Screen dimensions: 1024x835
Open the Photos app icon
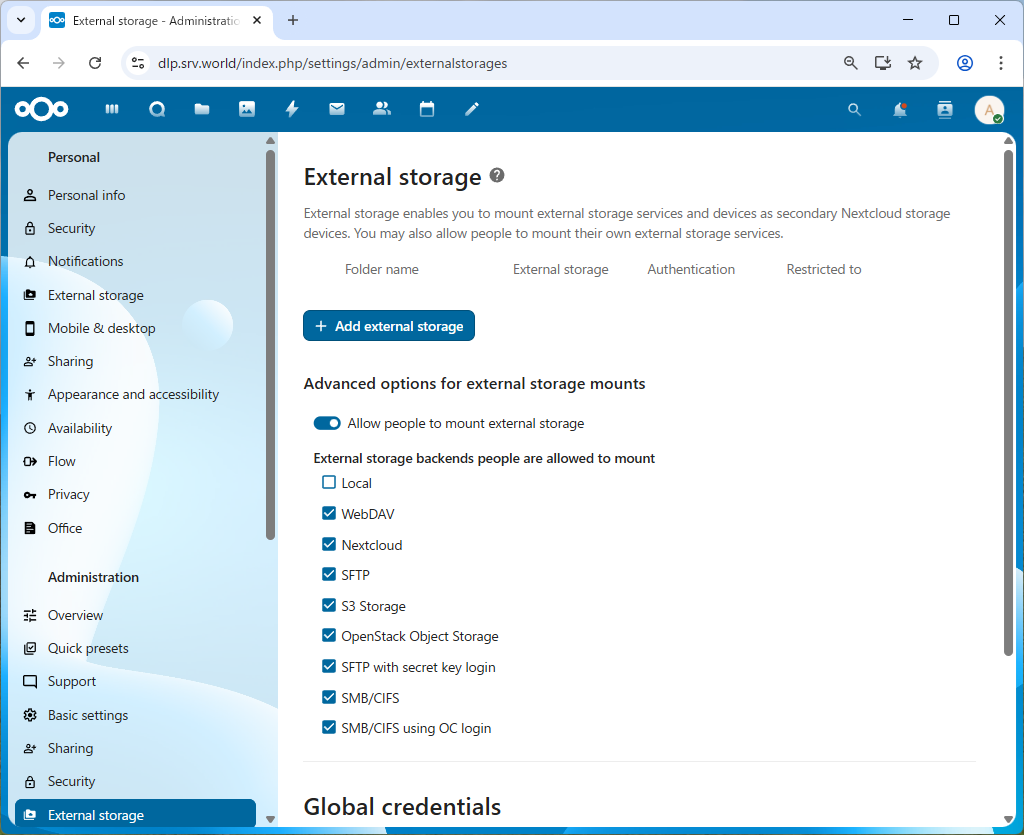tap(247, 109)
